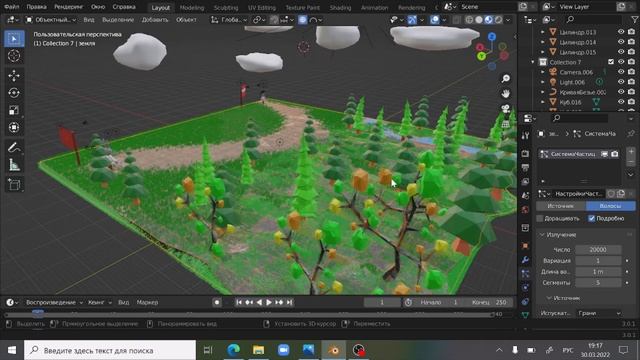Switch to wireframe viewport shading
The width and height of the screenshot is (640, 360).
pyautogui.click(x=469, y=20)
